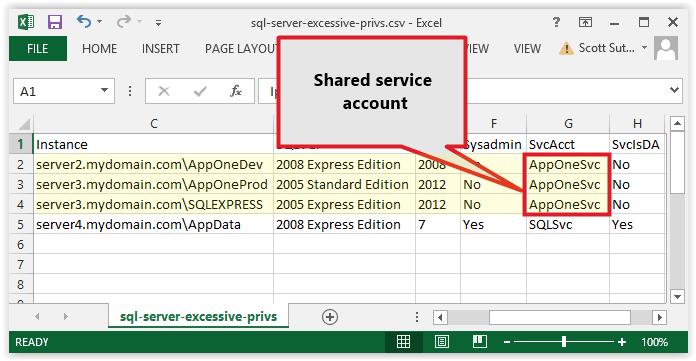Save the workbook with the floppy icon
This screenshot has width=696, height=361.
(55, 22)
